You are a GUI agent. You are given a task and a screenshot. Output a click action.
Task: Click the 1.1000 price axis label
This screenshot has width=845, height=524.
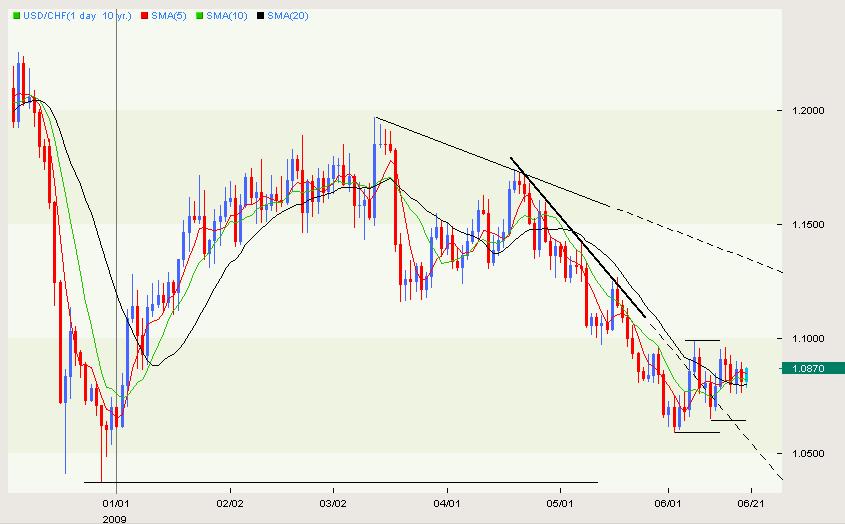tap(807, 340)
